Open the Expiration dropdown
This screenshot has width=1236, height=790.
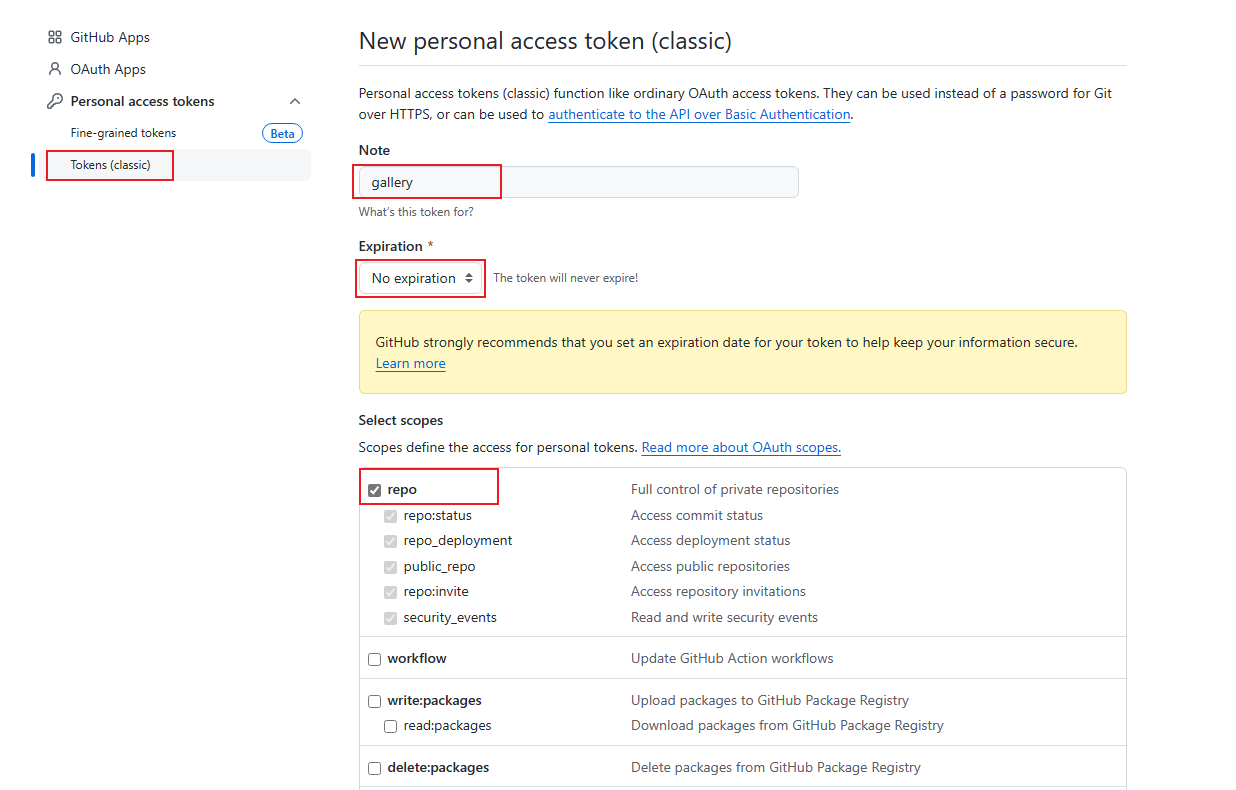pyautogui.click(x=421, y=278)
